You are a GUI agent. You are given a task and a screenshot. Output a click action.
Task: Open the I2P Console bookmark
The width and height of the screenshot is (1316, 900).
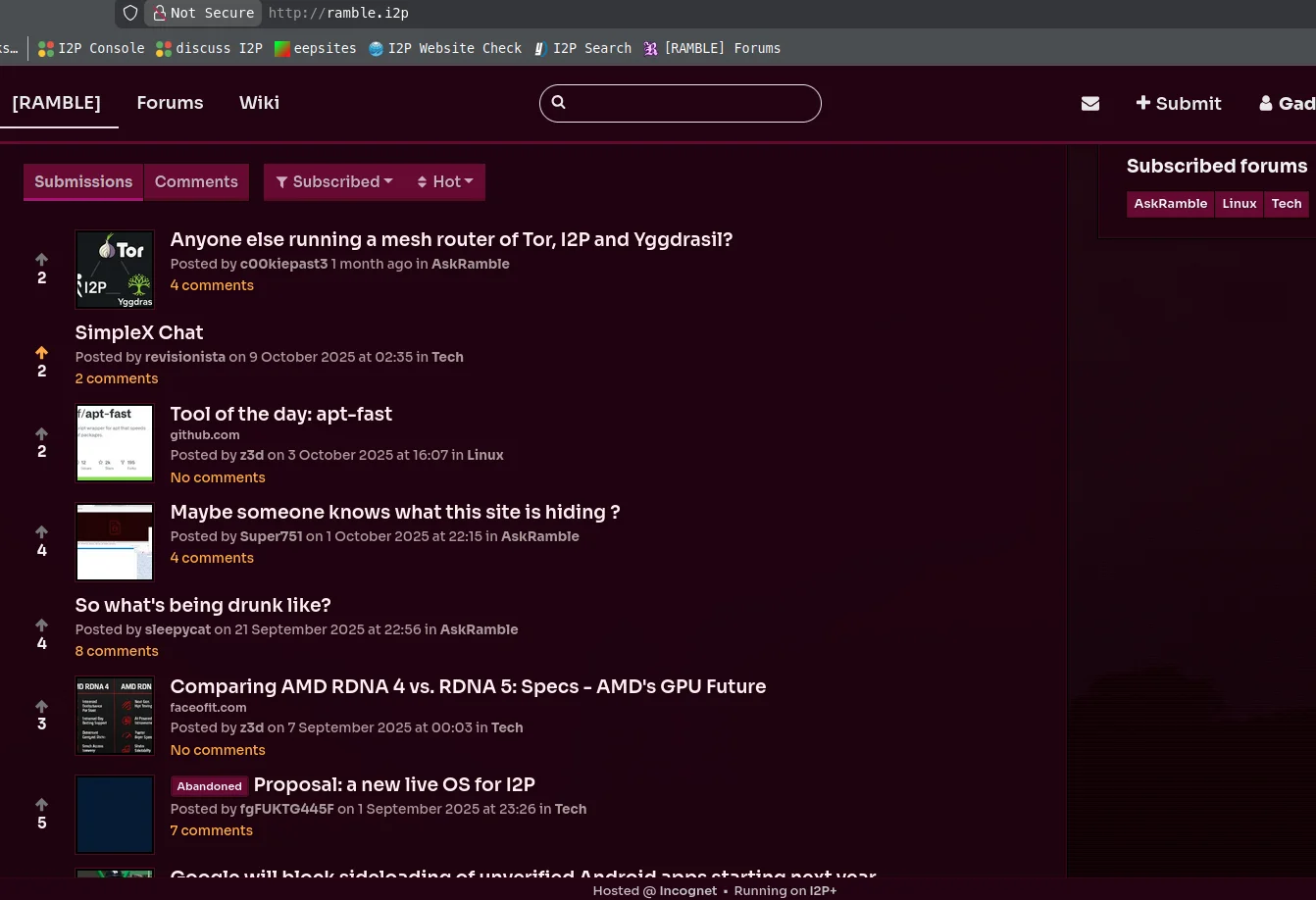(x=91, y=48)
